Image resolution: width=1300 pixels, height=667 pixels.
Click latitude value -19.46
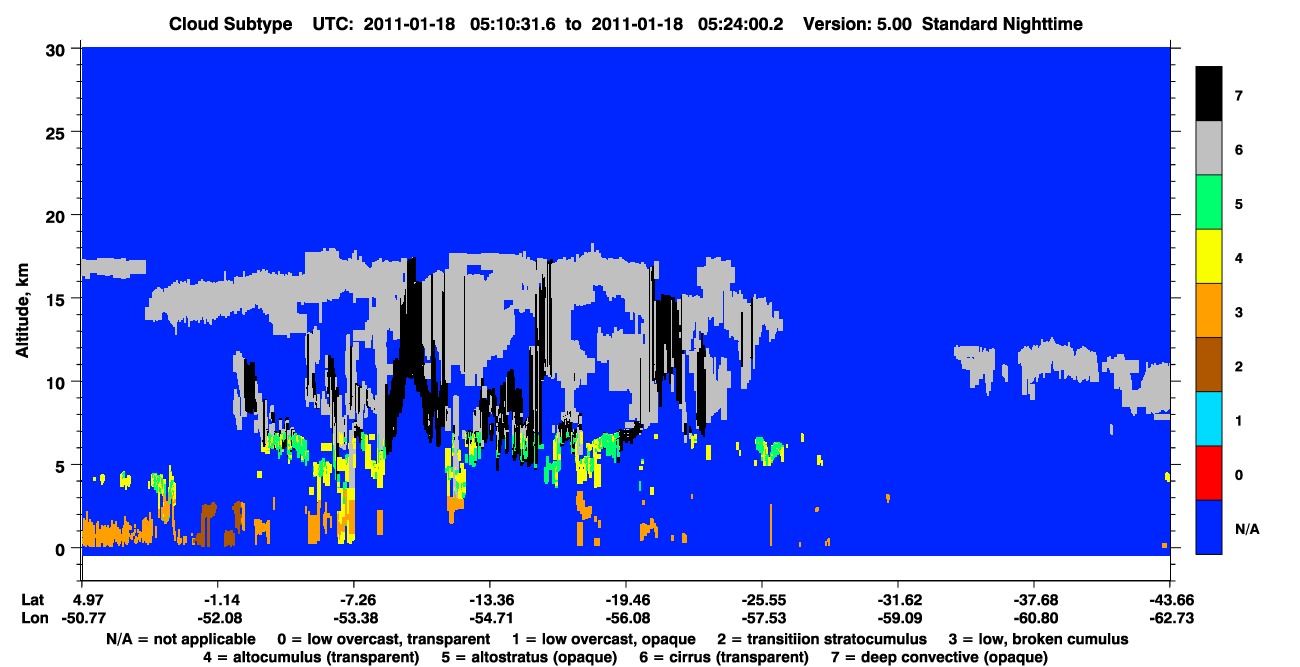626,599
